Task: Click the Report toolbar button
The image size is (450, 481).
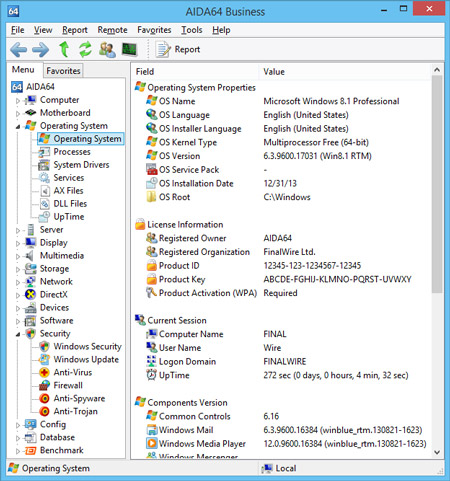Action: click(178, 49)
